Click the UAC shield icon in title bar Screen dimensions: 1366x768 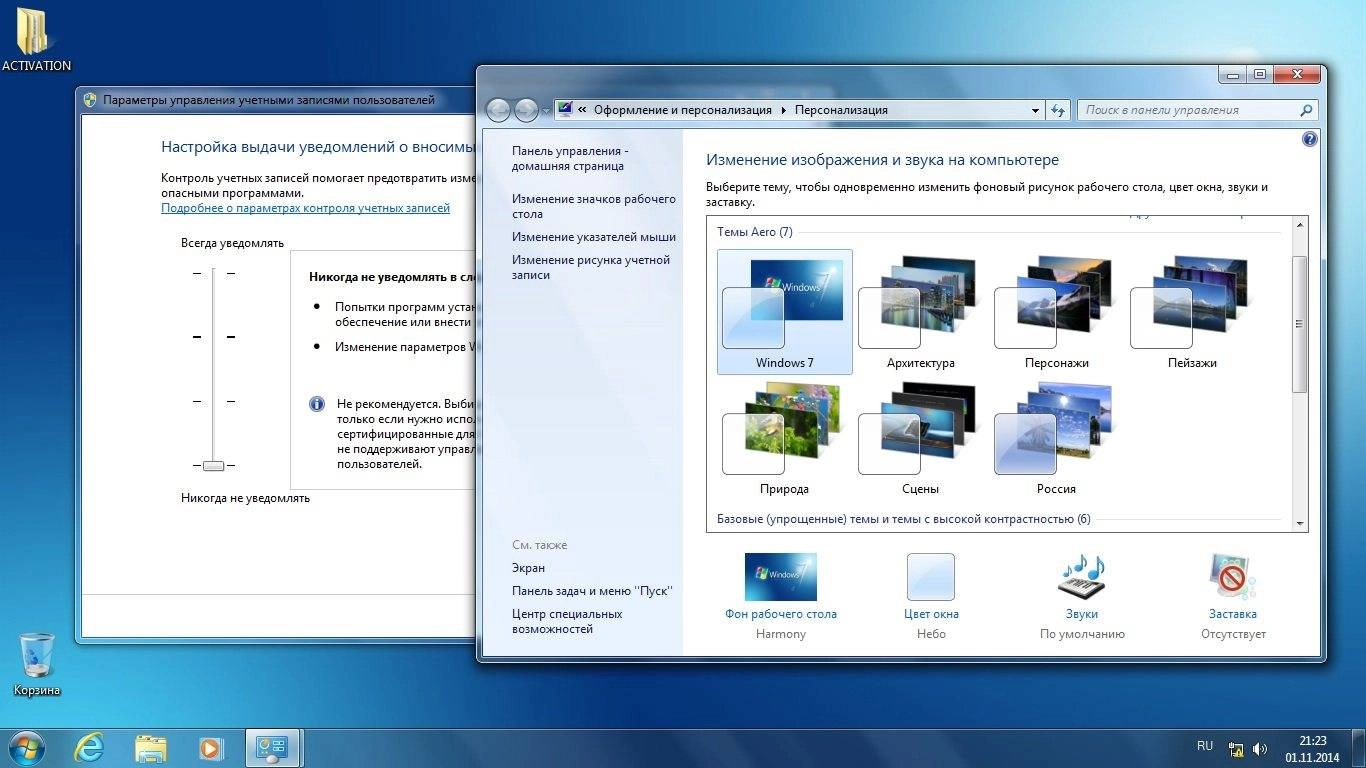pos(91,100)
